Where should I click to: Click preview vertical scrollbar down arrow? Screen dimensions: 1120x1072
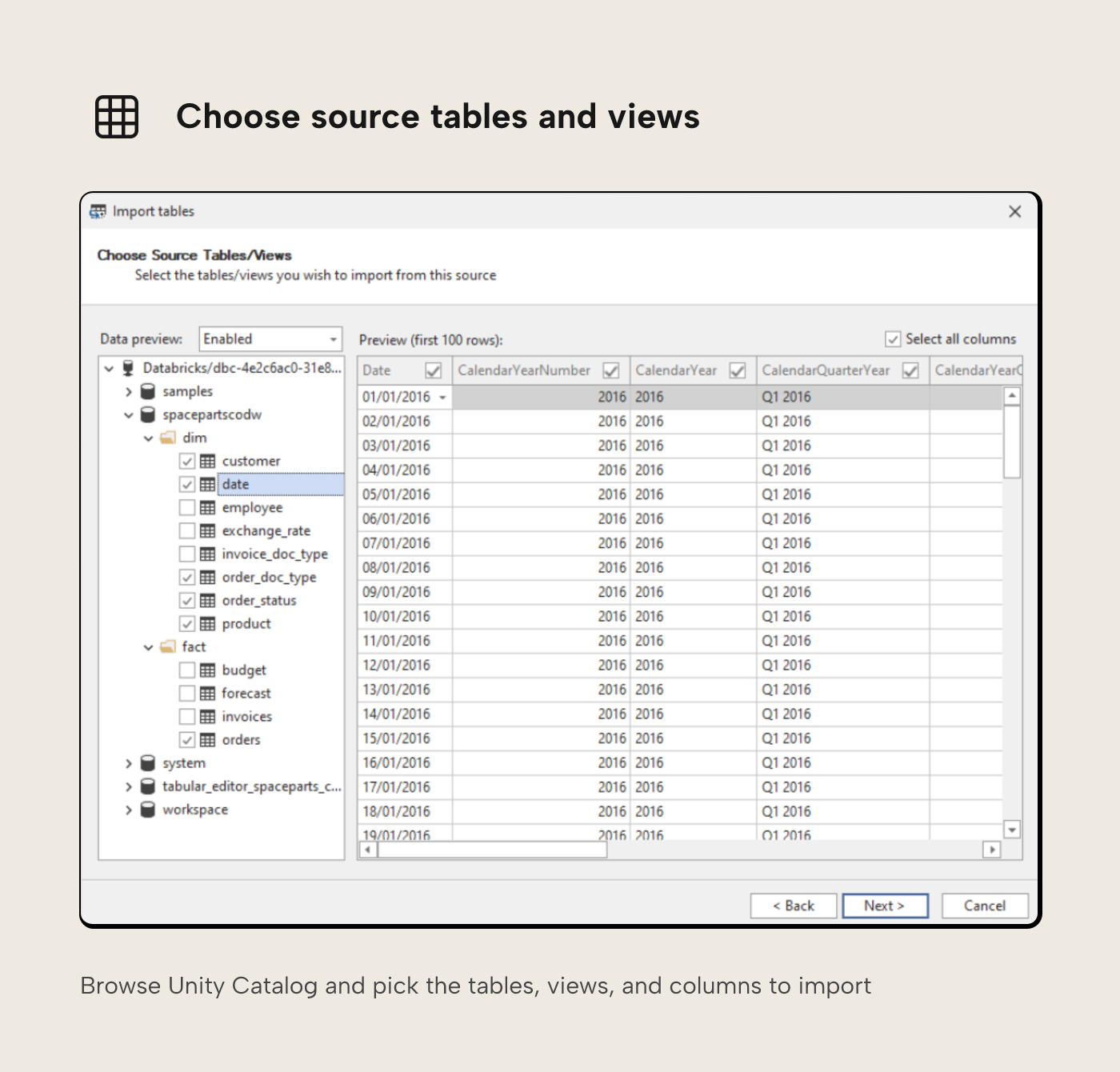tap(1012, 830)
